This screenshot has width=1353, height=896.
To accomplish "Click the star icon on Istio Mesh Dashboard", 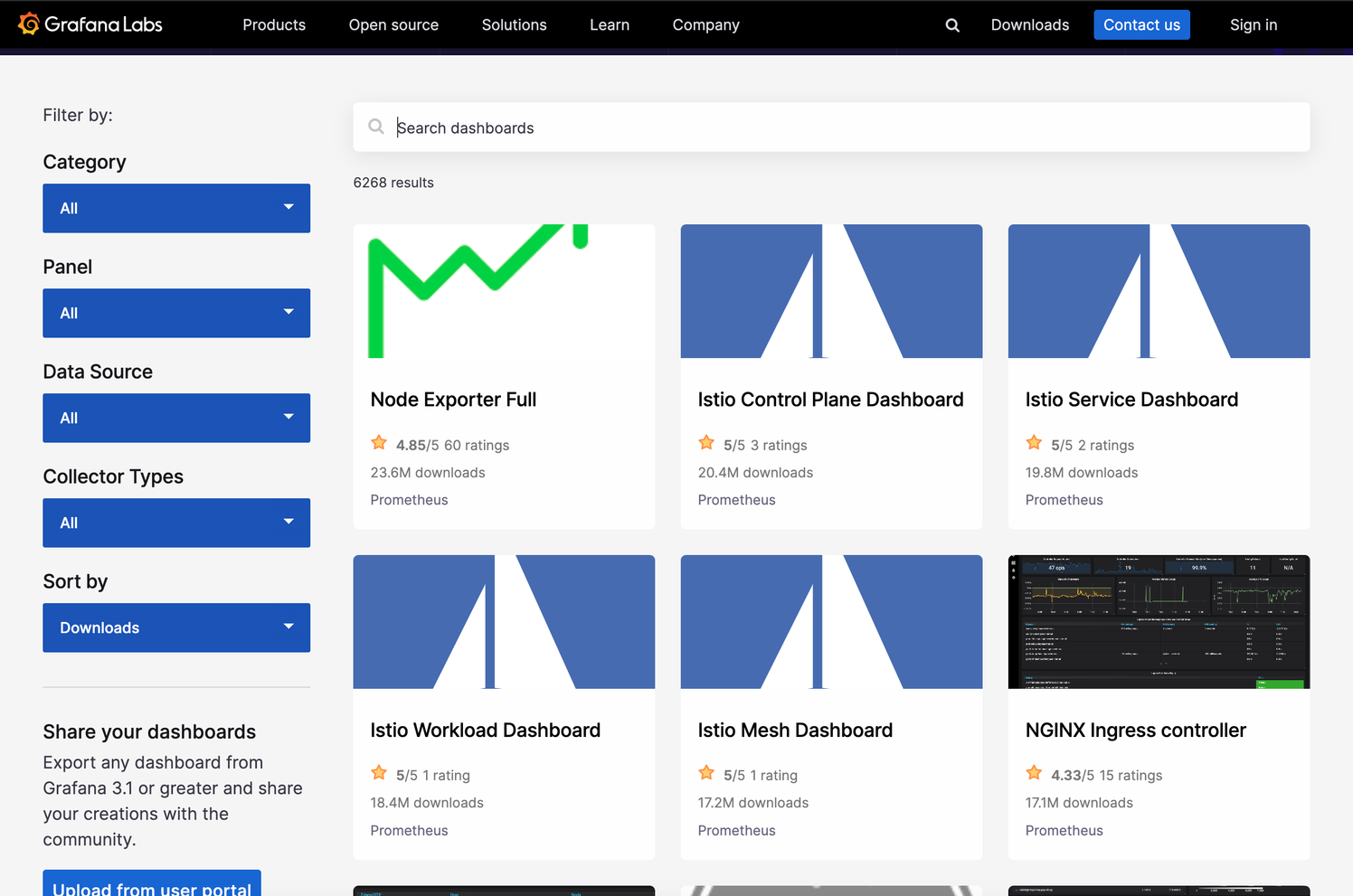I will [706, 772].
